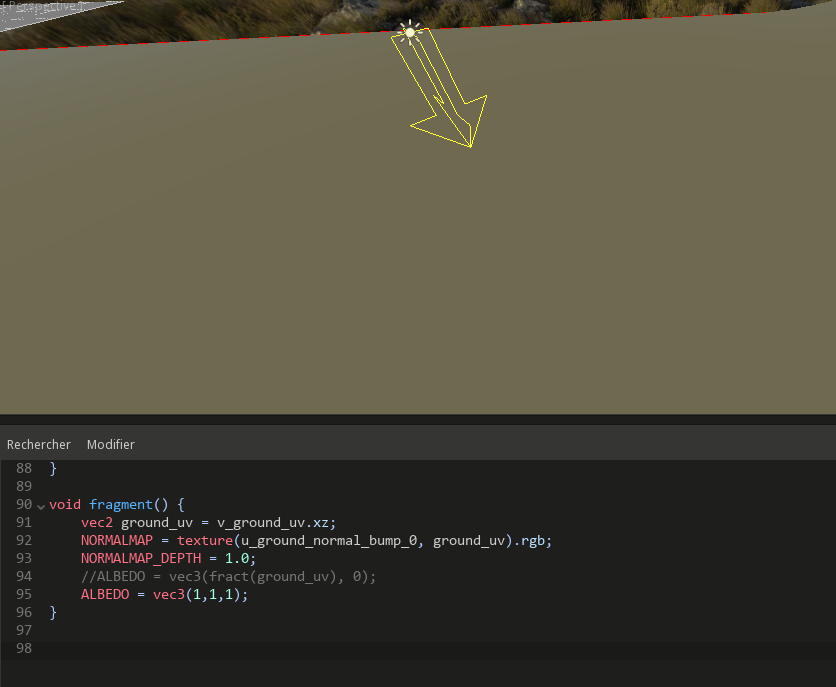The width and height of the screenshot is (836, 687).
Task: Click the closing brace on line 88
Action: pyautogui.click(x=53, y=467)
